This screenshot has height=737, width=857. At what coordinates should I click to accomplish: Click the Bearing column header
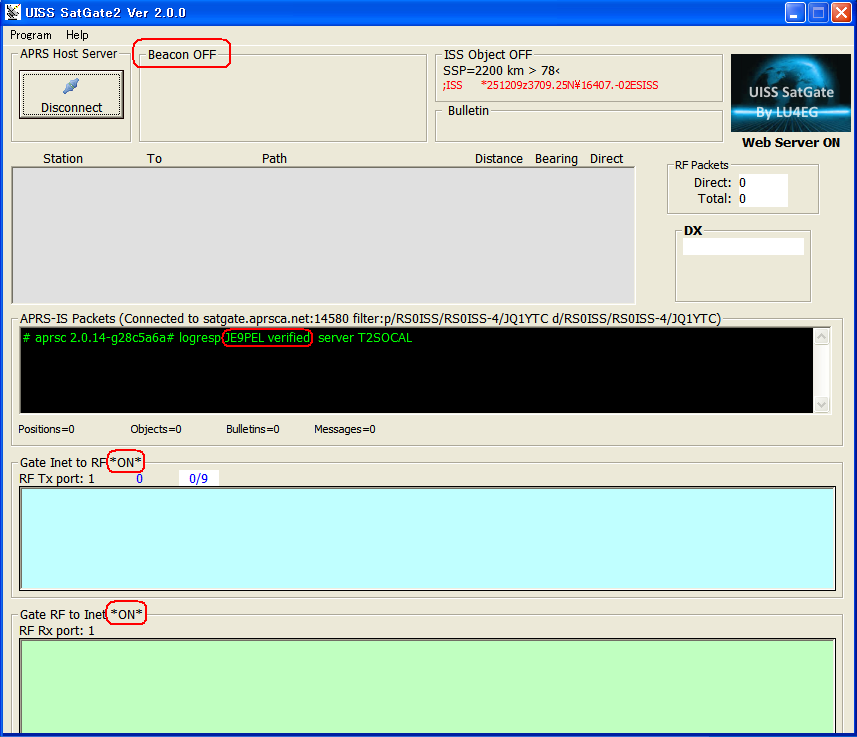pos(556,159)
